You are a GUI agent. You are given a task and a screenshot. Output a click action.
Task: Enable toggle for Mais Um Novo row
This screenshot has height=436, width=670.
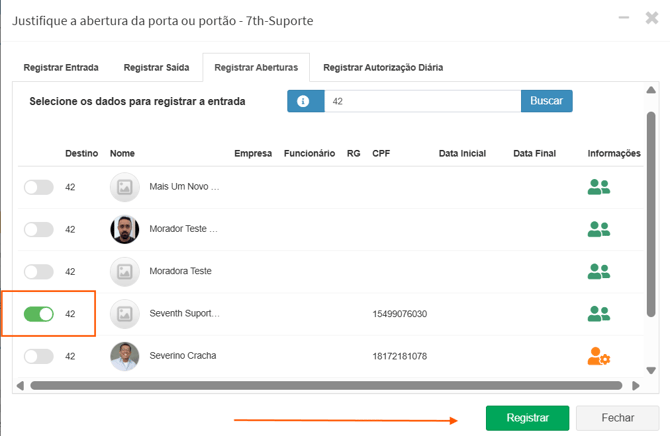39,187
